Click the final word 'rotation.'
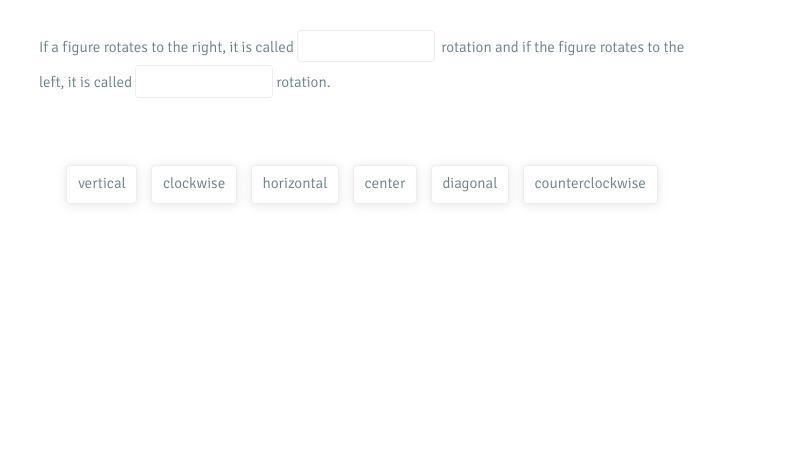Viewport: 805px width, 472px height. tap(303, 82)
